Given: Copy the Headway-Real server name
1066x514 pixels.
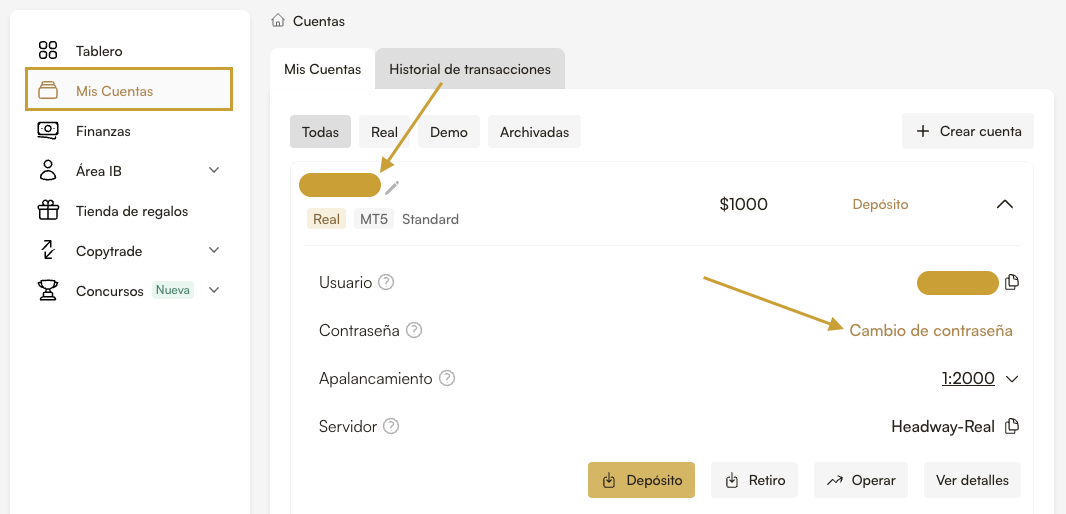Looking at the screenshot, I should tap(1012, 427).
